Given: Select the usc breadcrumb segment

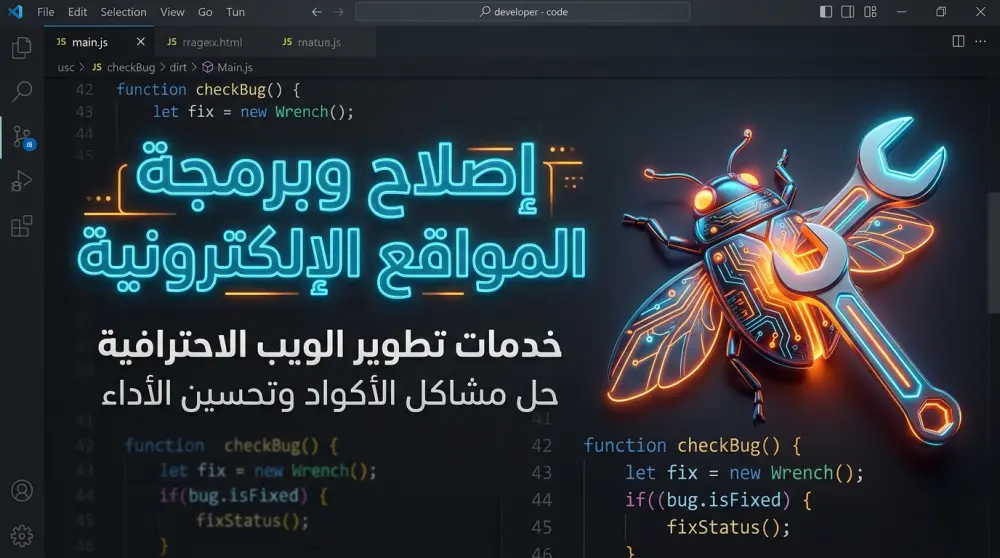Looking at the screenshot, I should point(66,67).
